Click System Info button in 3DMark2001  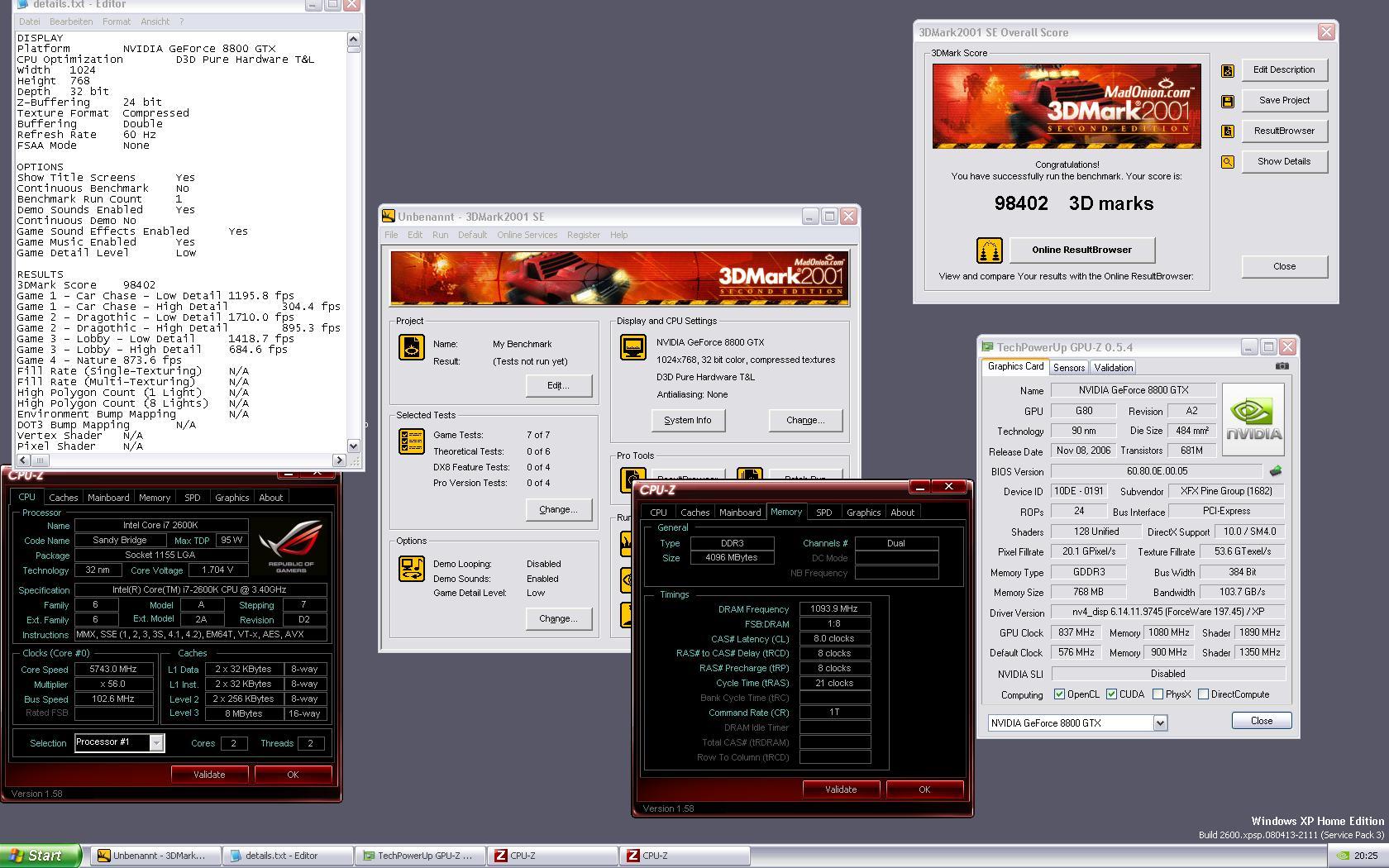pos(687,420)
